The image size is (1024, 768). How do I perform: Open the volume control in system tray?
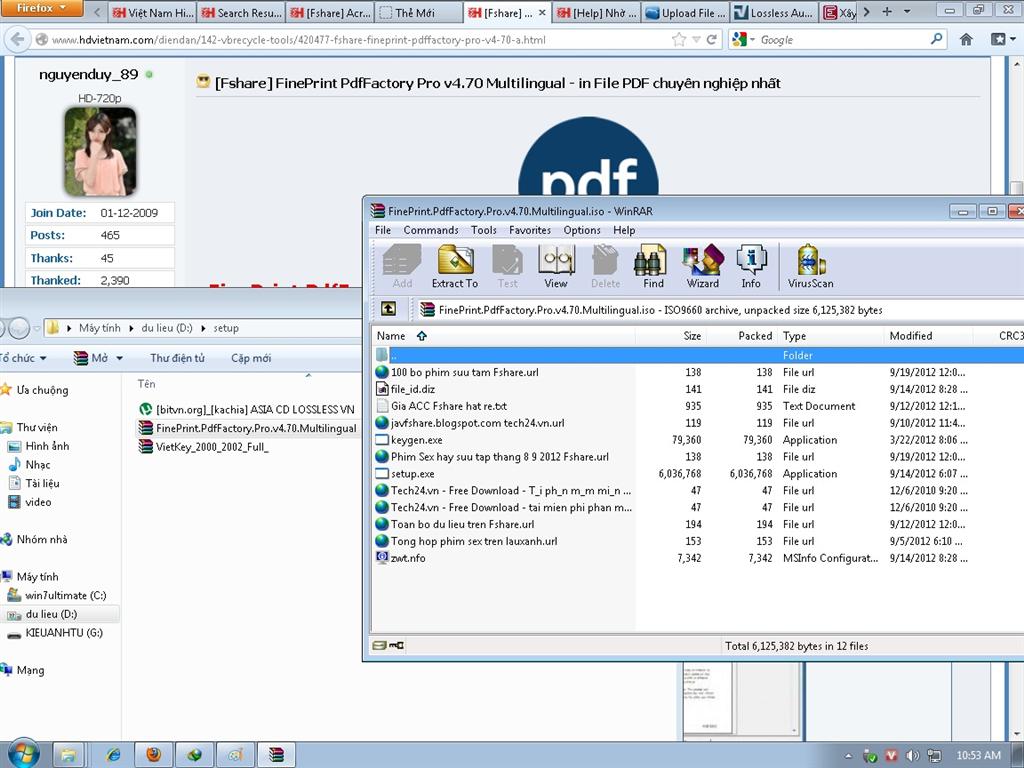coord(912,756)
